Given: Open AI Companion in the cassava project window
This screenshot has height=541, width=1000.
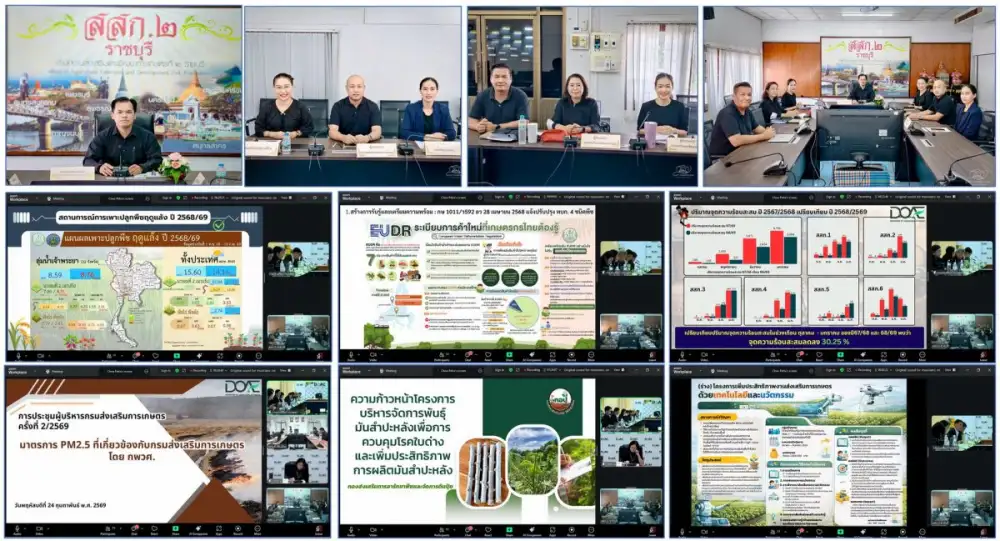Looking at the screenshot, I should tap(532, 531).
